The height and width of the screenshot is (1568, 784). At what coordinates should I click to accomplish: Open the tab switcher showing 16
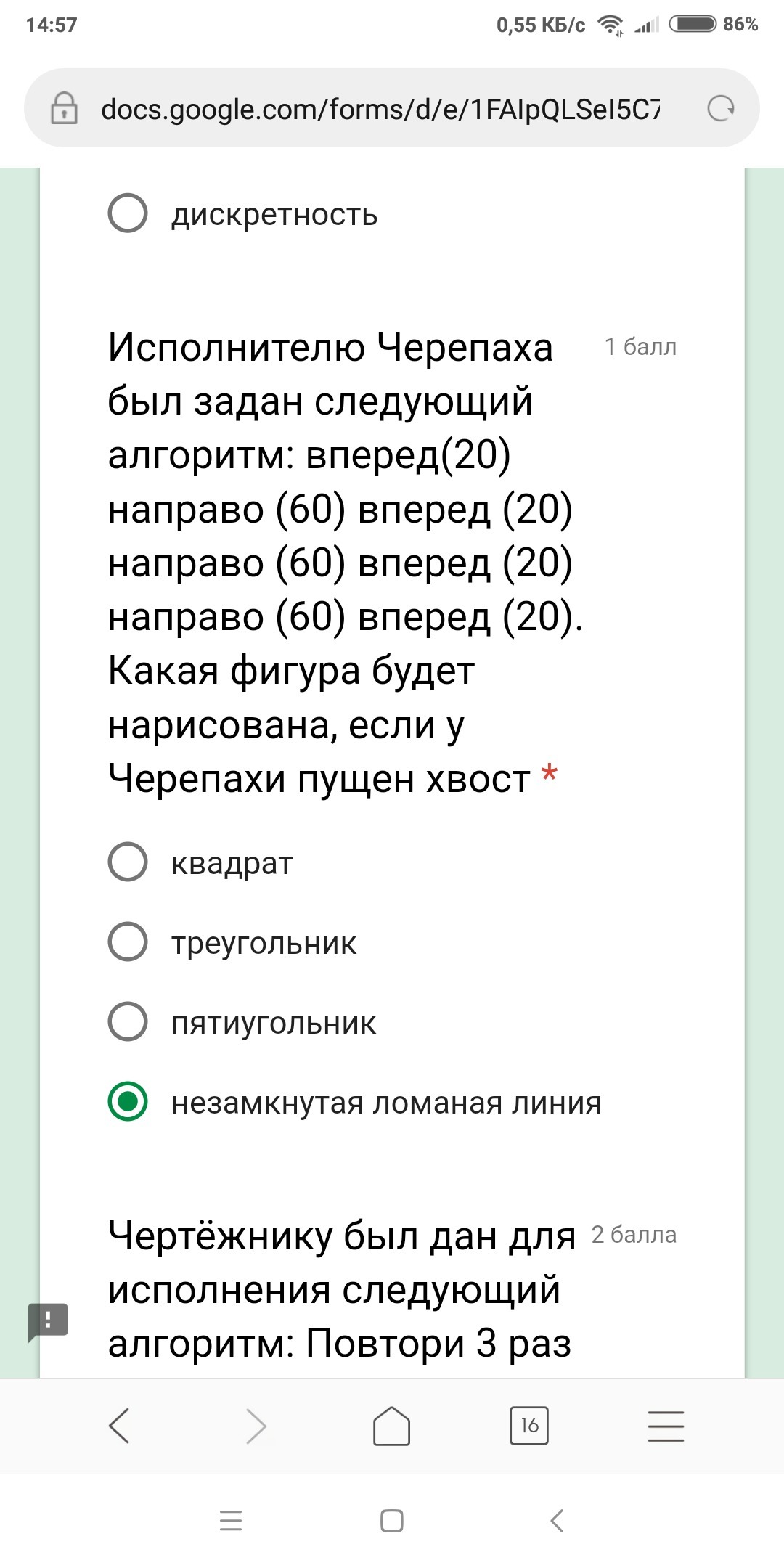coord(529,1426)
